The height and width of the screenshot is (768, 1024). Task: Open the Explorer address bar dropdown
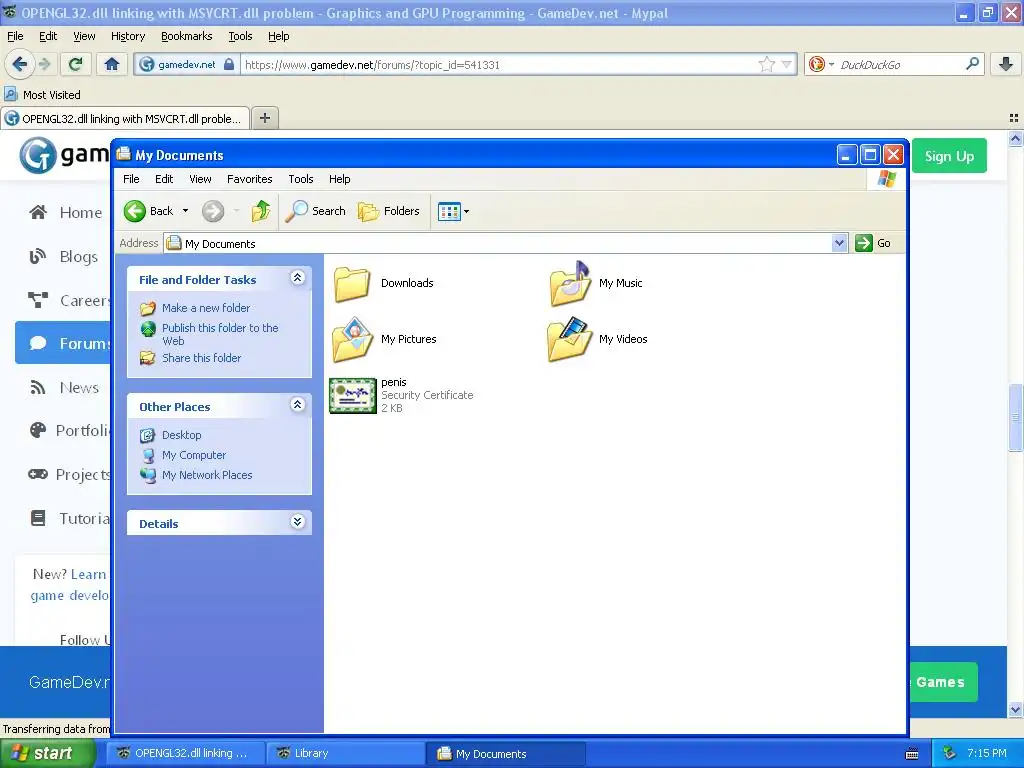[839, 244]
